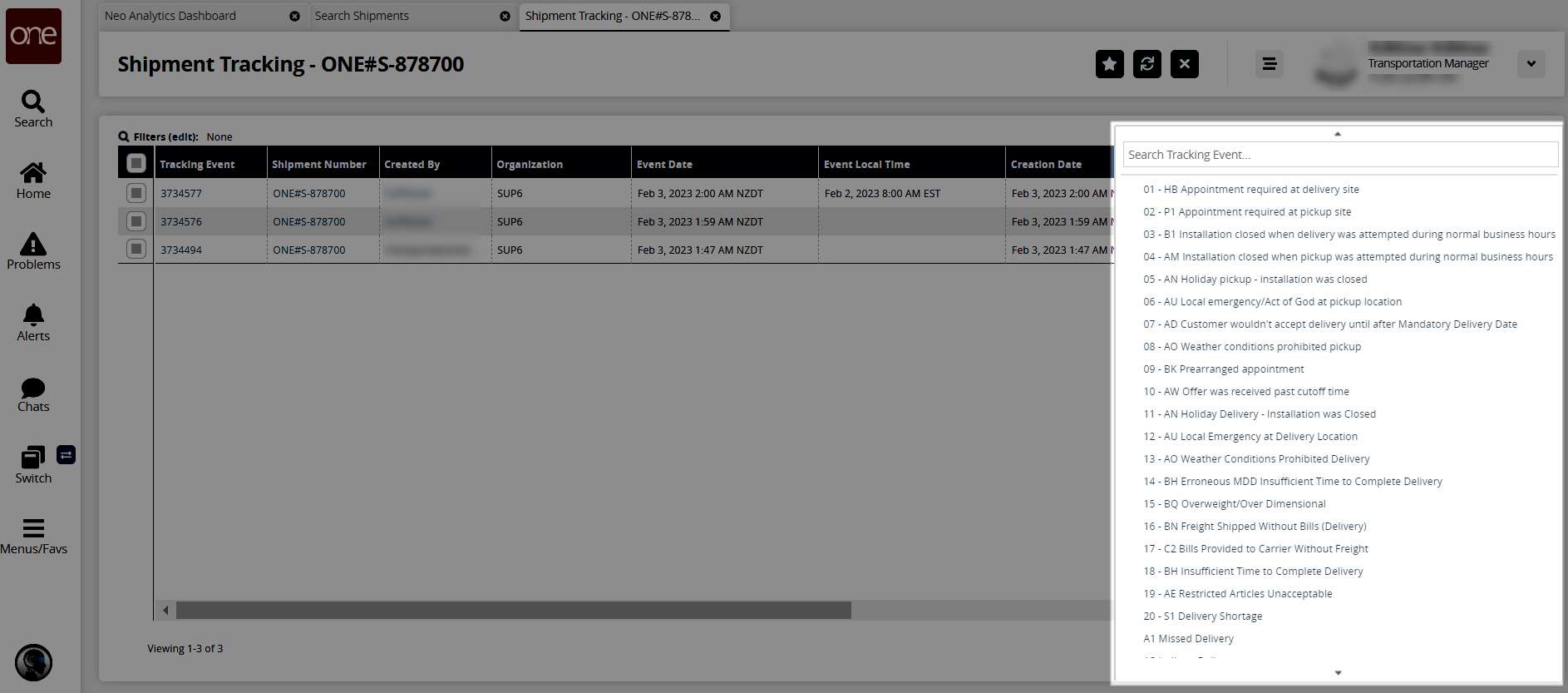Open the hamburger menu in header
This screenshot has height=693, width=1568.
pos(1270,64)
